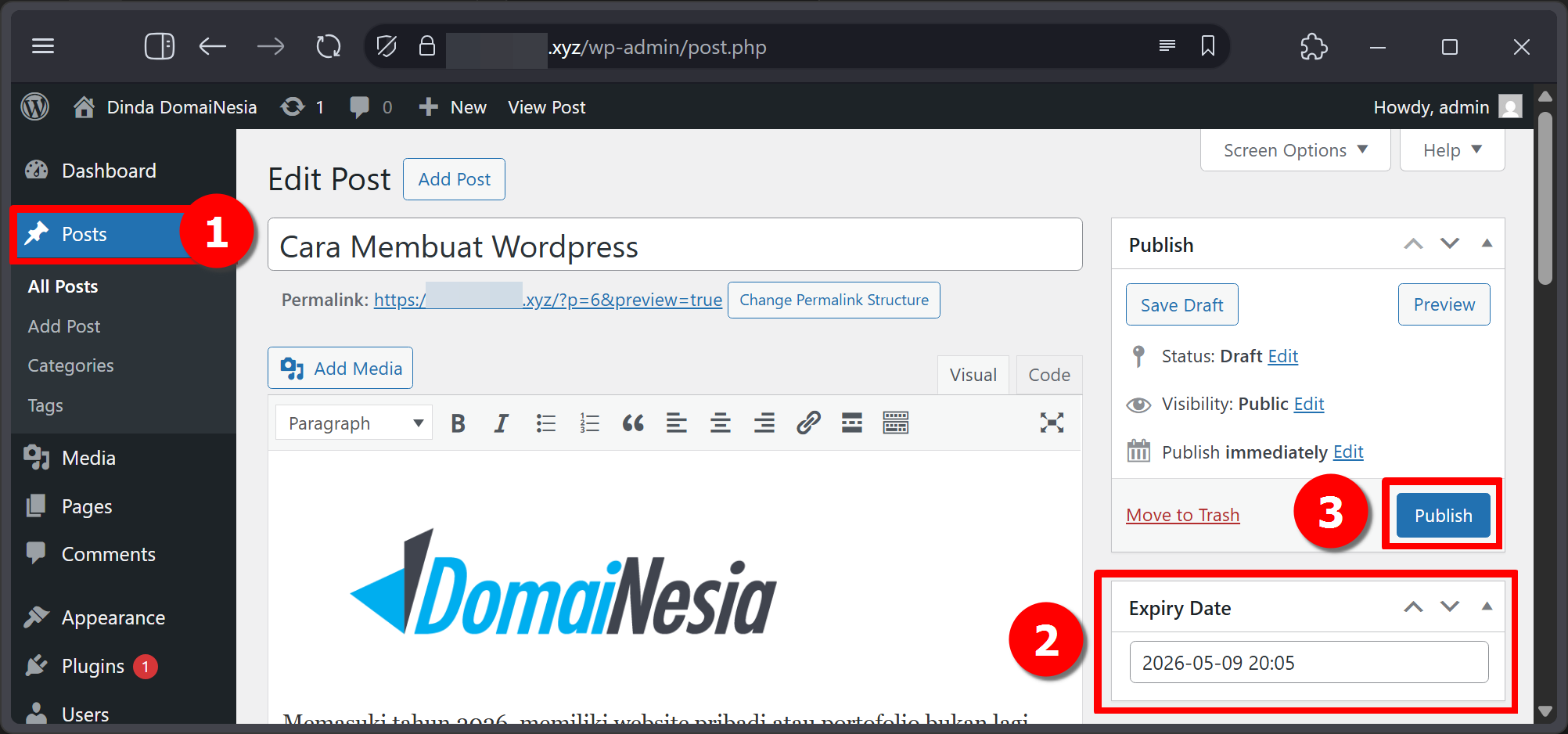Image resolution: width=1568 pixels, height=734 pixels.
Task: Click the Add Media button
Action: [340, 368]
